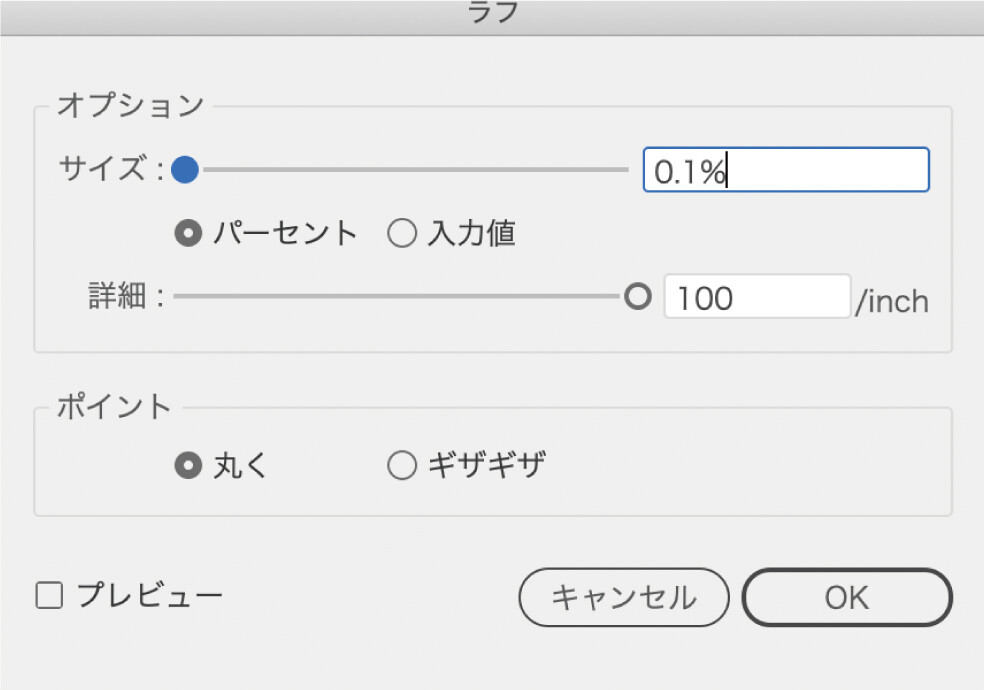
Task: Select the 入力値 radio button
Action: [x=401, y=234]
